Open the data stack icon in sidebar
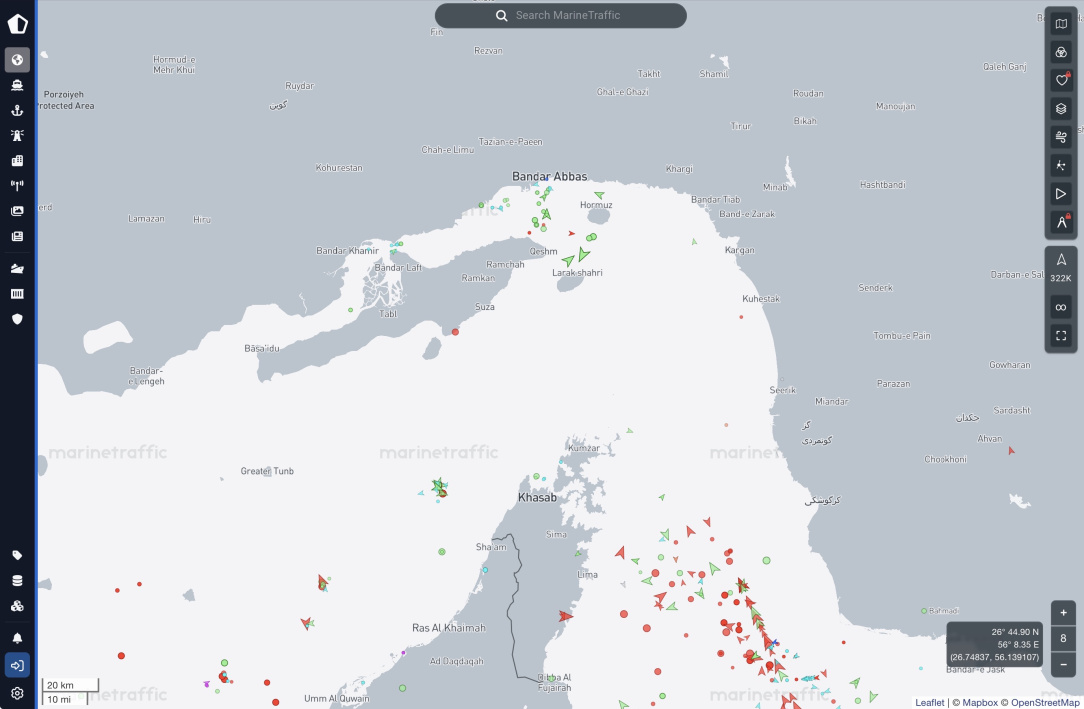The width and height of the screenshot is (1084, 709). click(x=17, y=580)
